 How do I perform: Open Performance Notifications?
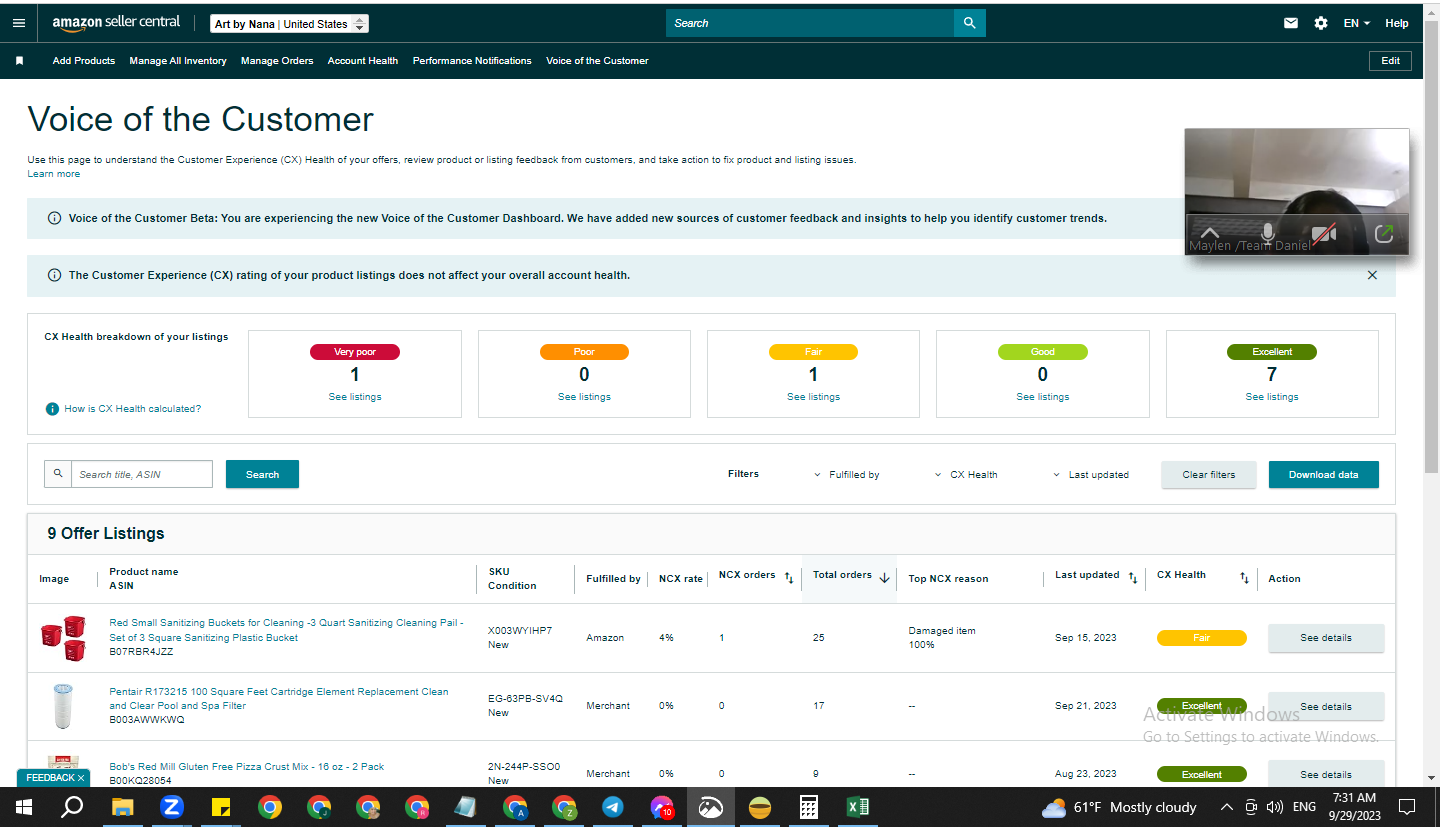[472, 61]
